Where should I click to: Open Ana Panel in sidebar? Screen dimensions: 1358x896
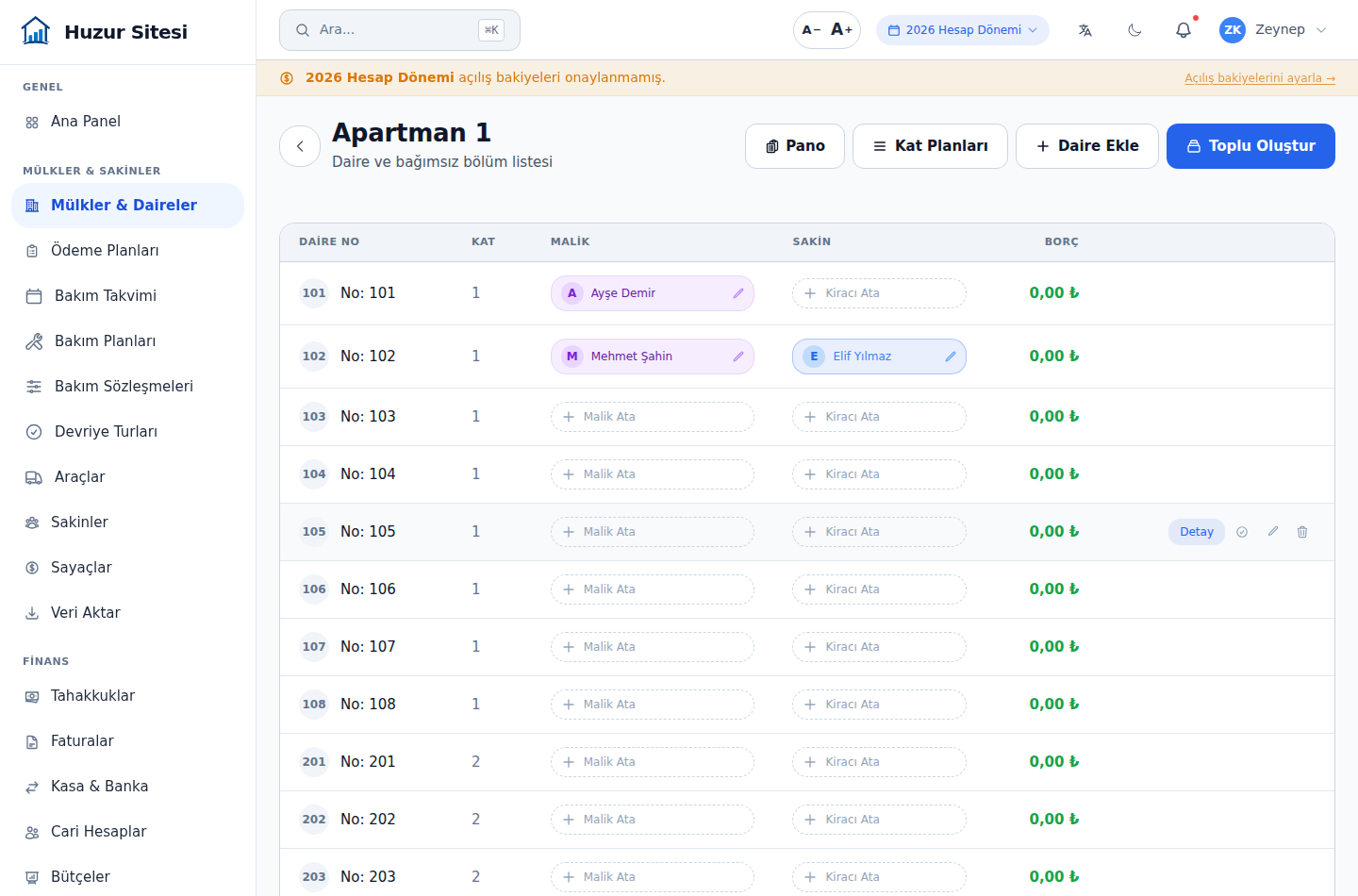click(127, 122)
